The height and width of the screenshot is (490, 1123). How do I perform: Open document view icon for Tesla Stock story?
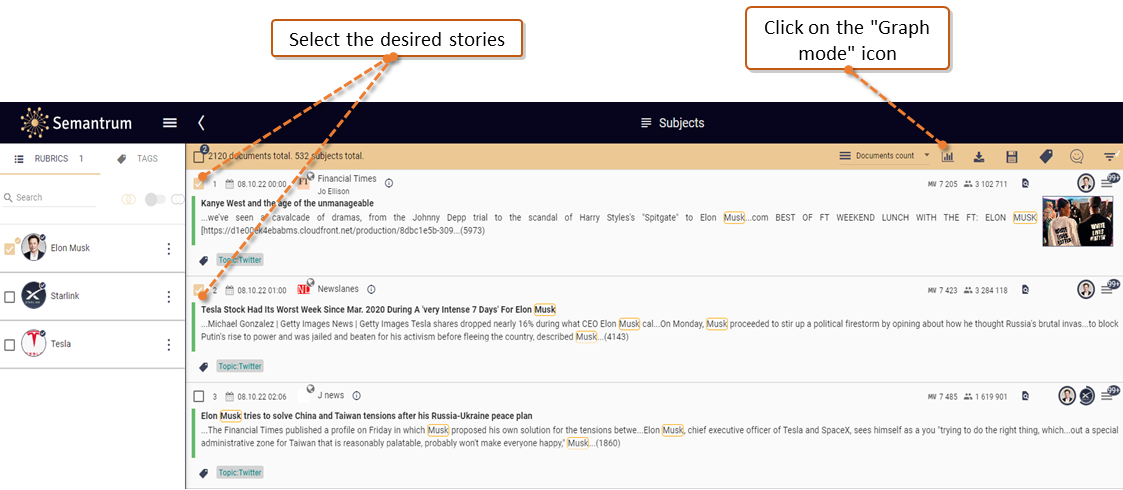(x=1026, y=290)
